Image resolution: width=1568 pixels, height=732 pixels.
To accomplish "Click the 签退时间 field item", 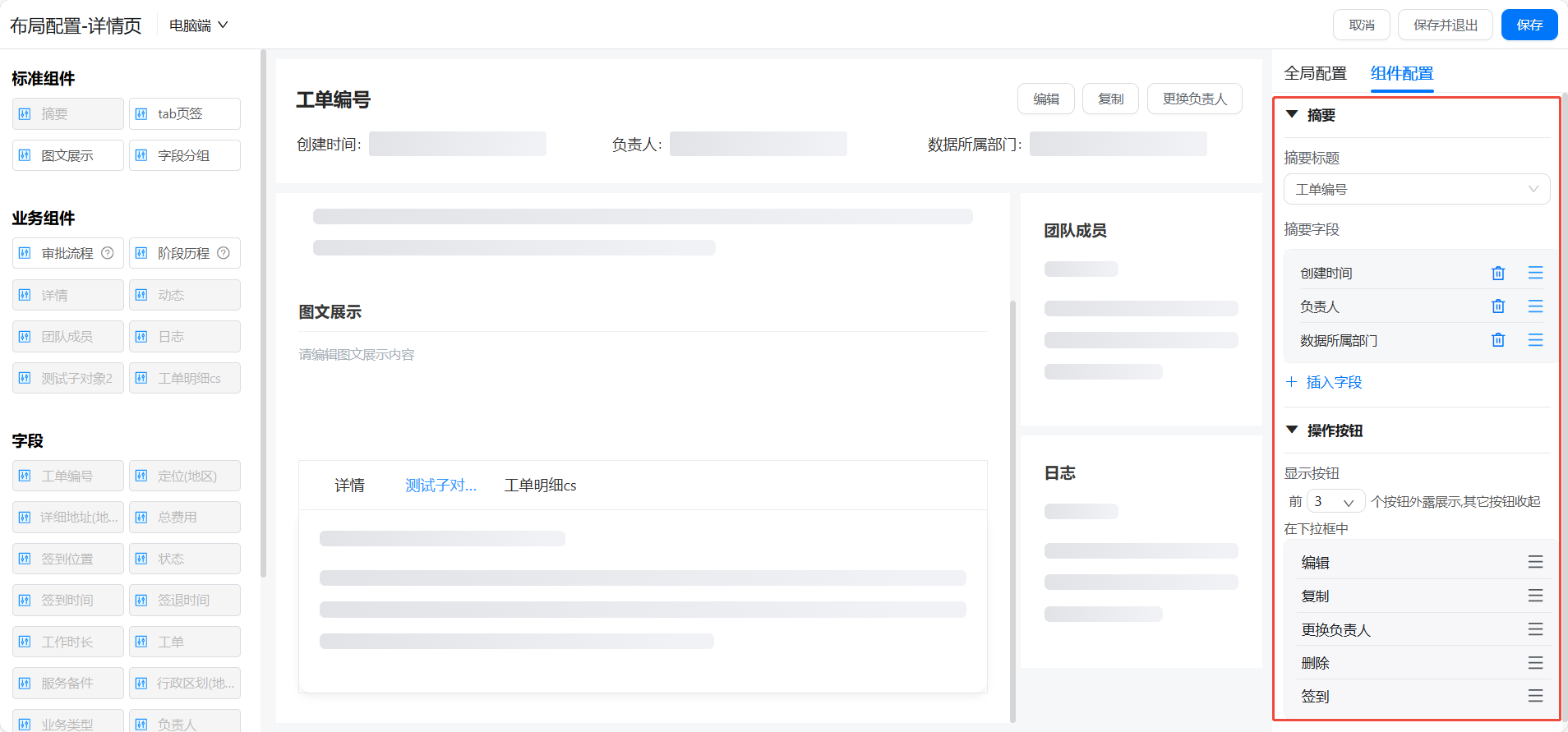I will tap(185, 601).
